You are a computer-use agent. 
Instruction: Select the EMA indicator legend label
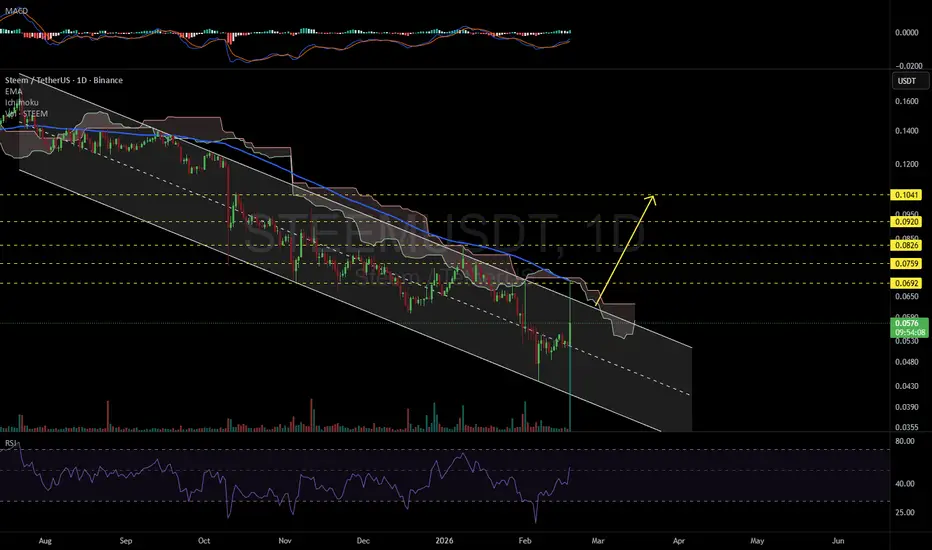point(13,91)
